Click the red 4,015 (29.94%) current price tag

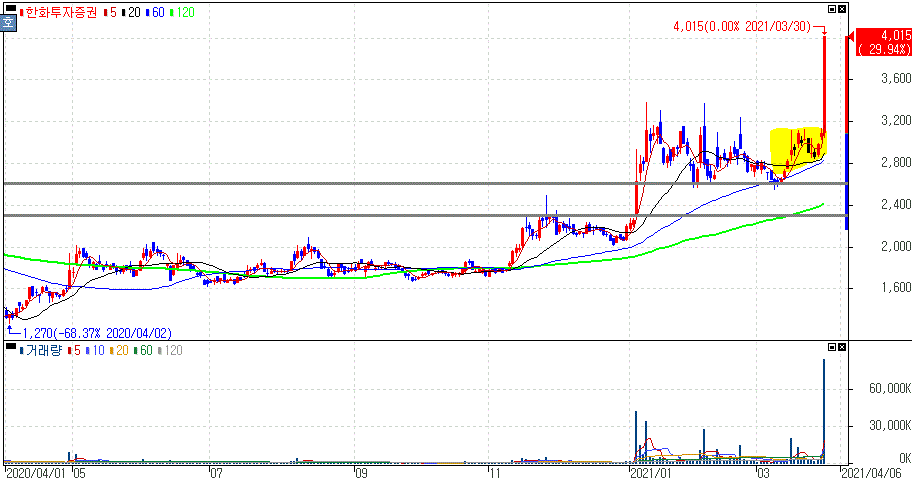click(884, 42)
